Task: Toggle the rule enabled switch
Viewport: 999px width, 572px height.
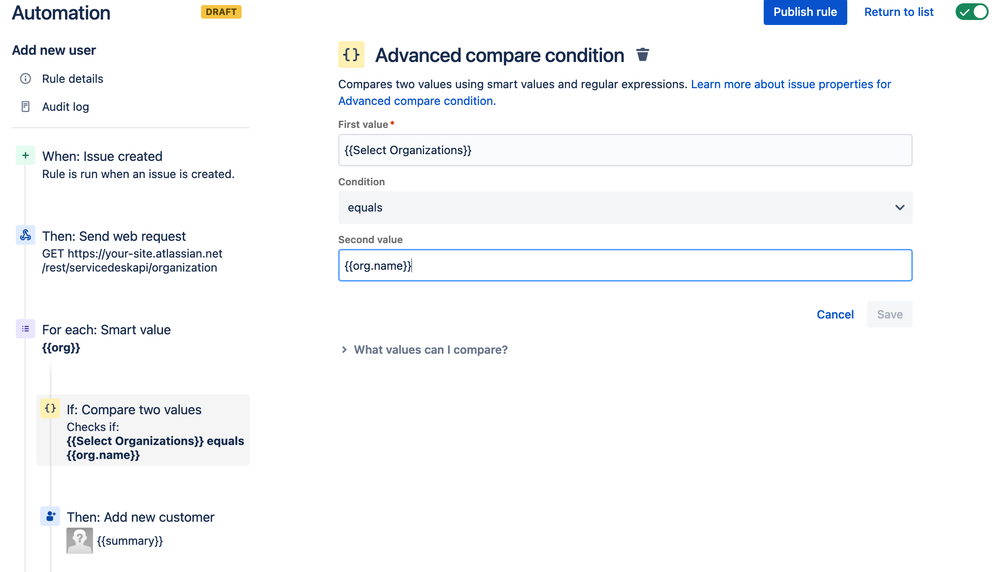Action: tap(972, 11)
